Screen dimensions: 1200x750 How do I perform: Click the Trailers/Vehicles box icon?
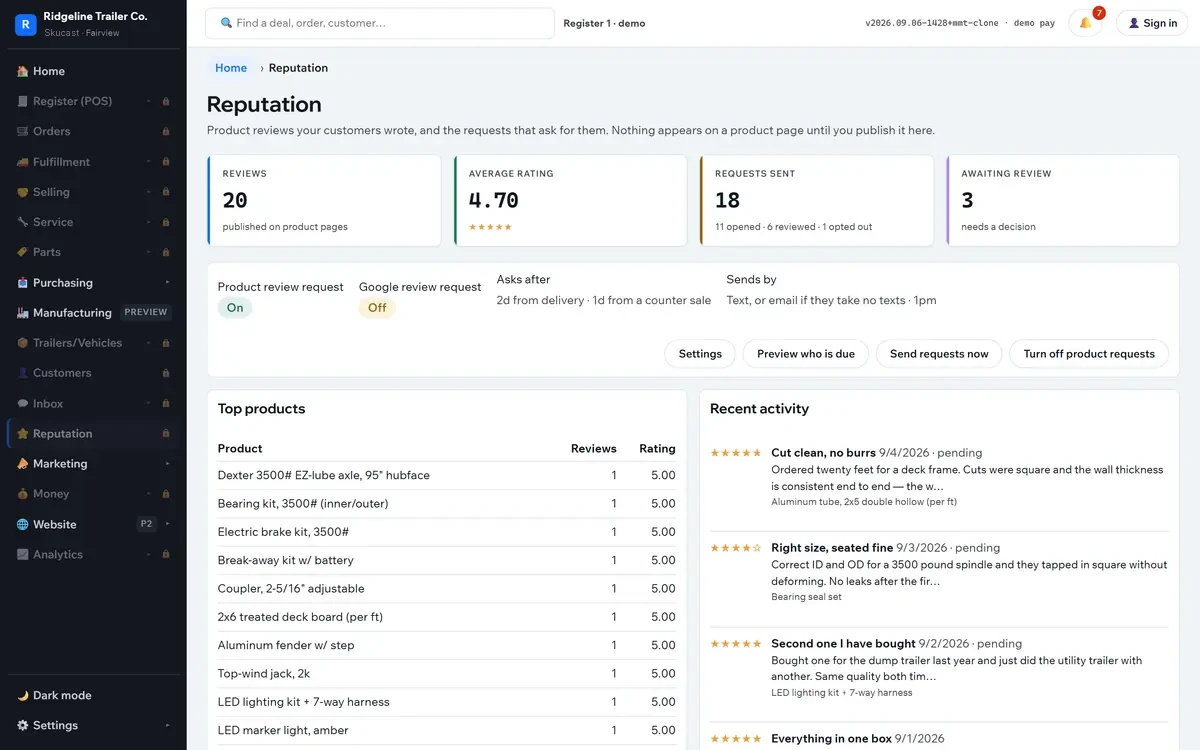pyautogui.click(x=22, y=343)
